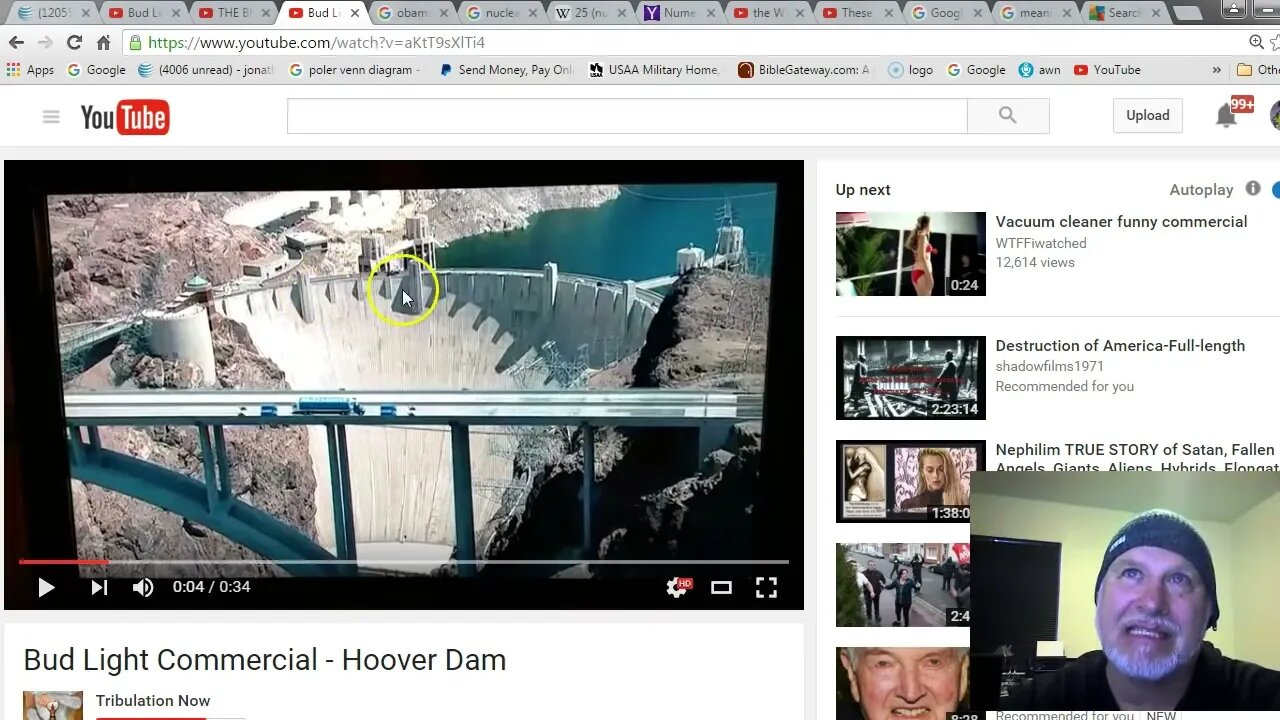Switch to the Search tab
1280x720 pixels.
(x=1126, y=13)
